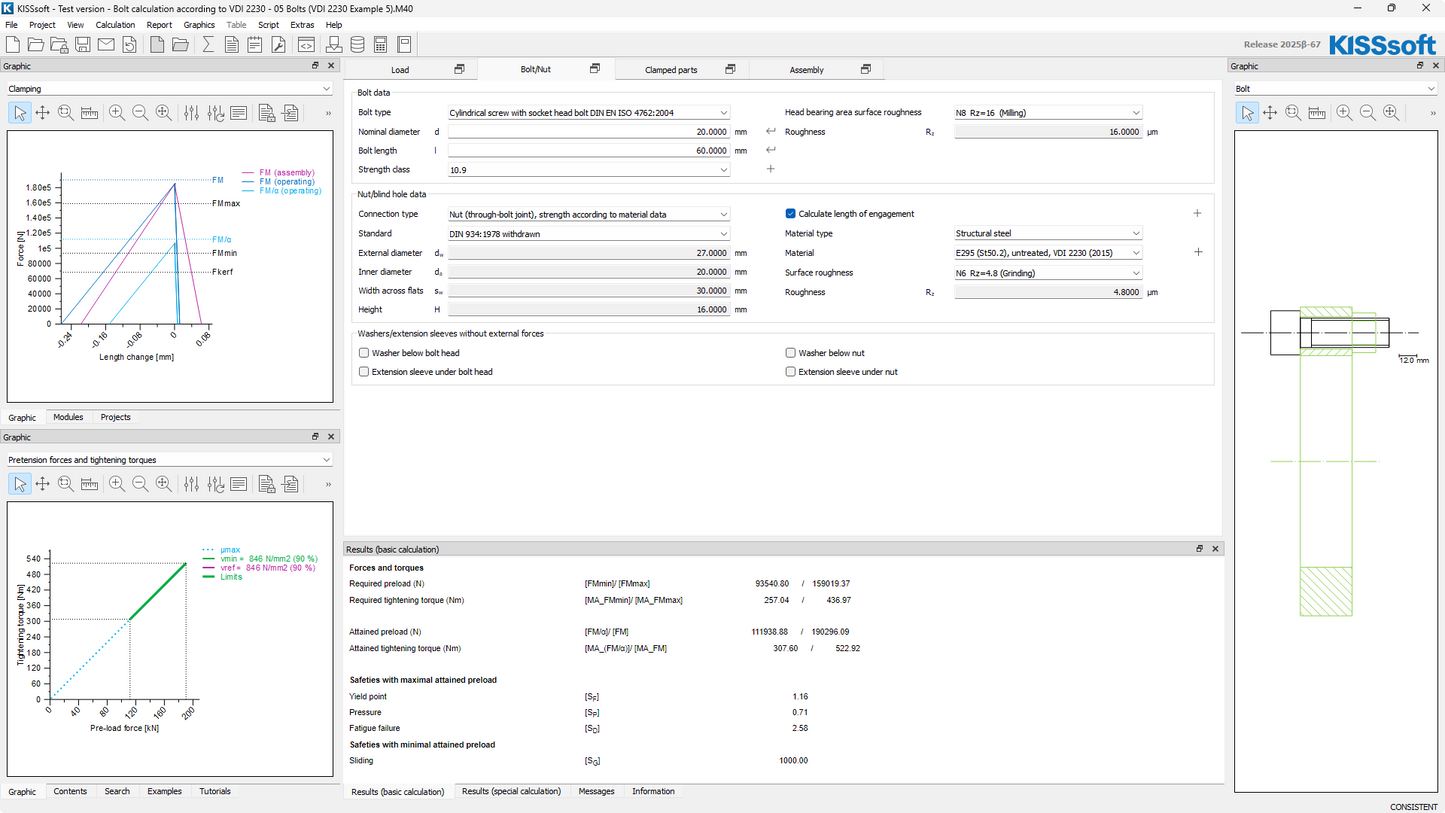
Task: Open the Calculation menu
Action: click(115, 25)
